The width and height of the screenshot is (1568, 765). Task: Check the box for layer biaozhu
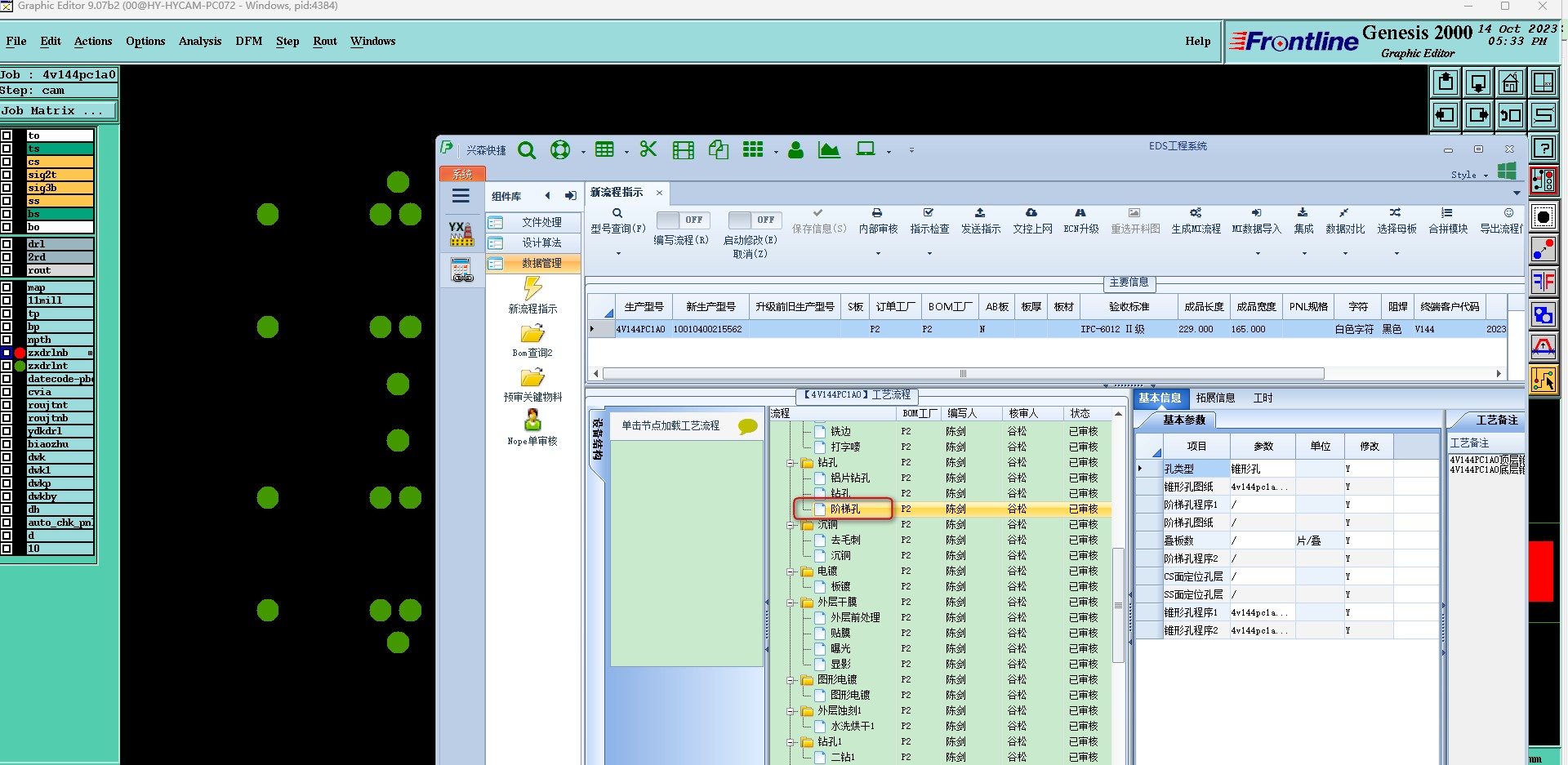7,444
